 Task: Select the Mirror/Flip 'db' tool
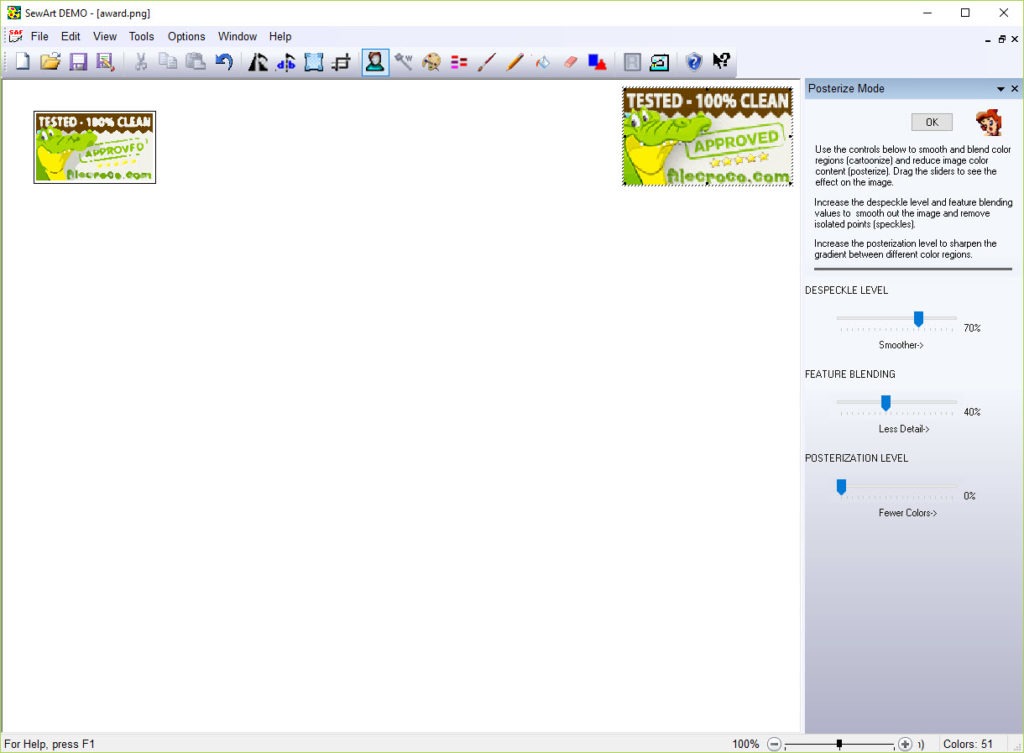[286, 62]
